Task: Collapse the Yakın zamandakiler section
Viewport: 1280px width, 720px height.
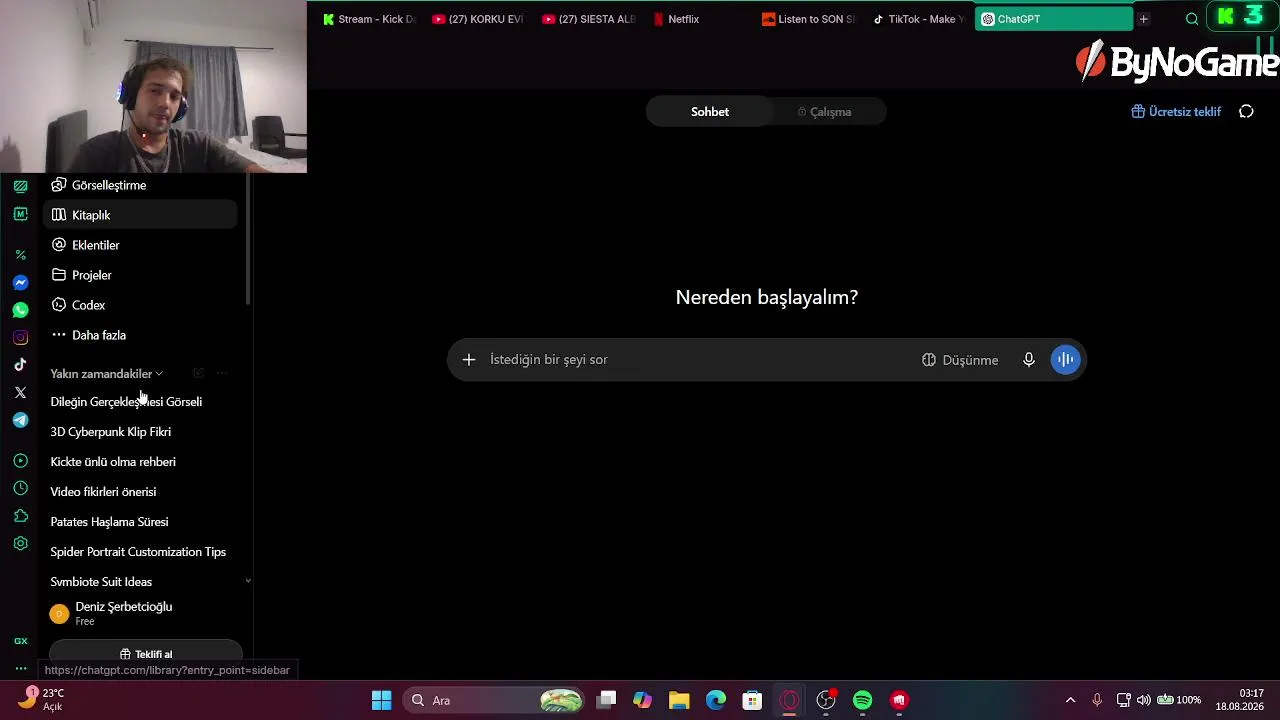Action: (x=107, y=374)
